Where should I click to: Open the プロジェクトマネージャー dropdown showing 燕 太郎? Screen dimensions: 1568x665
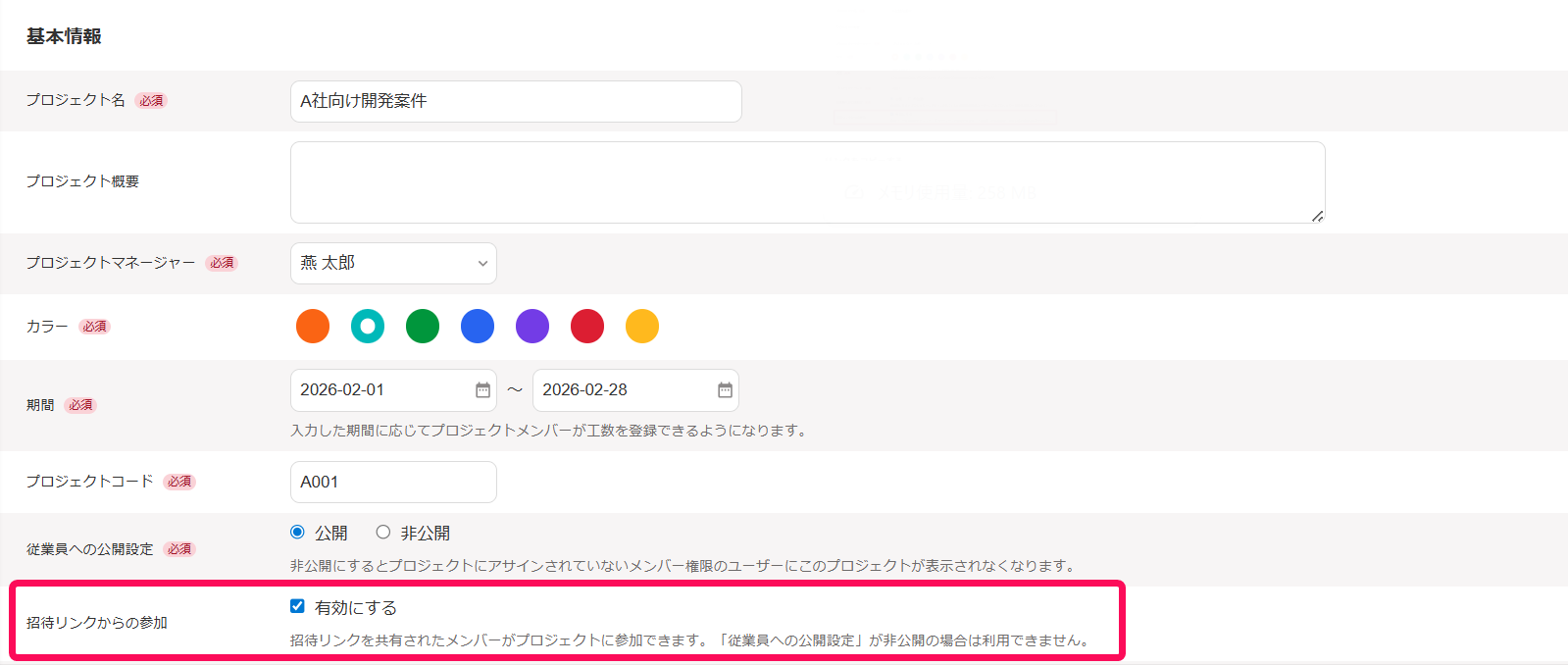(x=393, y=263)
